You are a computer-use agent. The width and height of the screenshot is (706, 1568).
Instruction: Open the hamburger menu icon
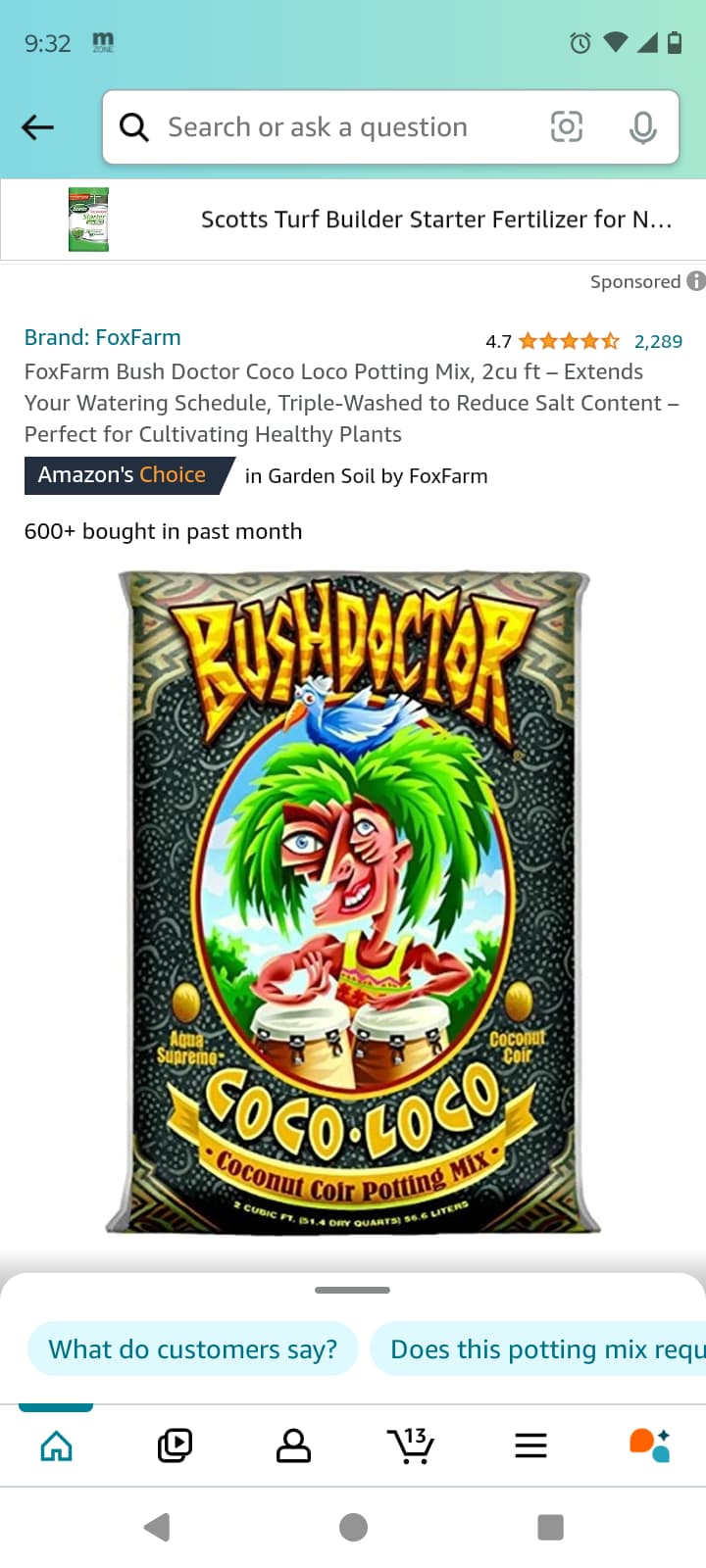point(530,1445)
